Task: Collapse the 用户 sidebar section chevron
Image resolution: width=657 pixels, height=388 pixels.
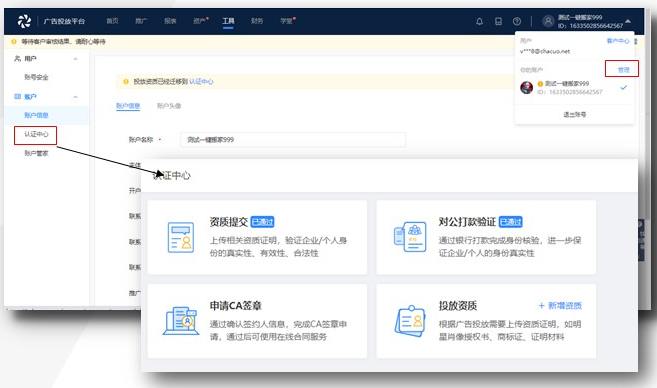Action: pos(75,59)
